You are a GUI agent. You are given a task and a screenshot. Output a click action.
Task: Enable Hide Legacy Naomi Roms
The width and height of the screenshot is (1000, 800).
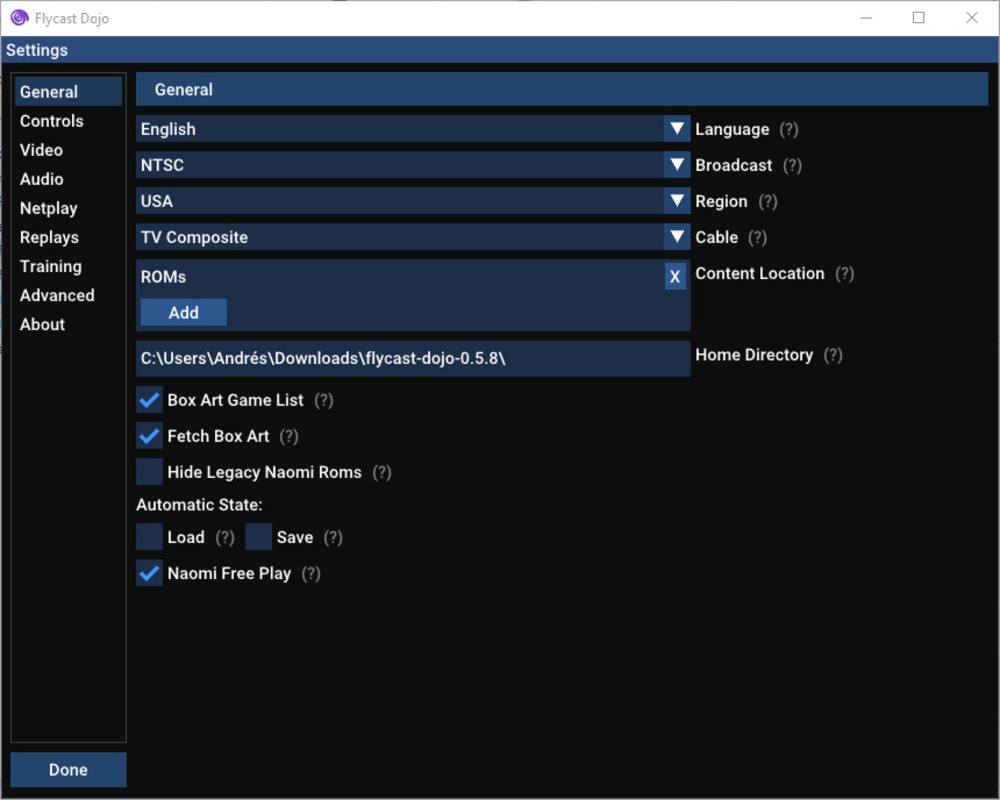pyautogui.click(x=149, y=472)
